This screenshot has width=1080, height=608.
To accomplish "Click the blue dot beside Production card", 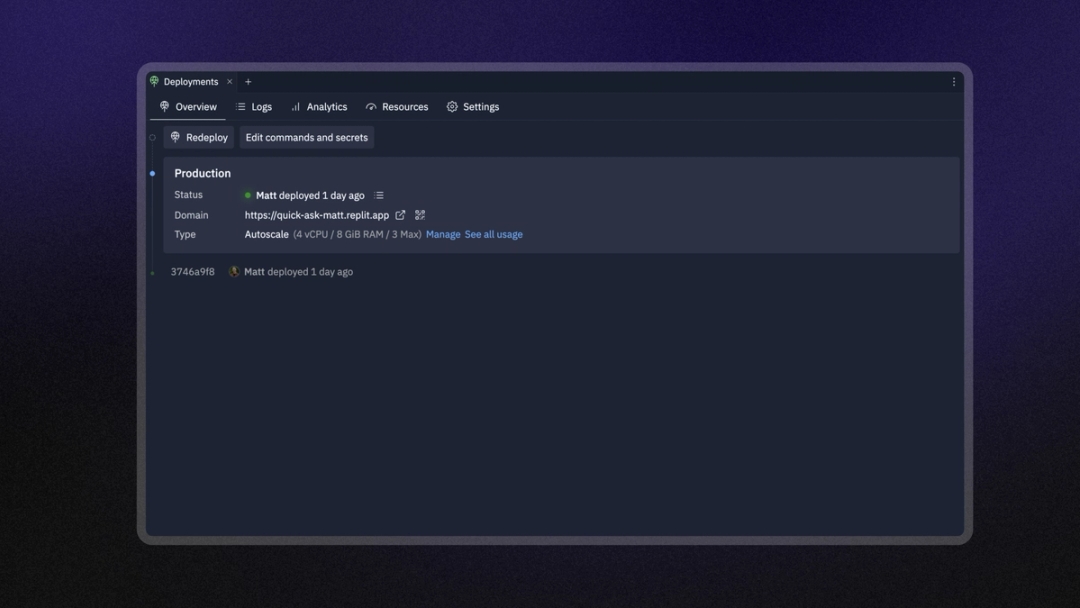I will [152, 173].
